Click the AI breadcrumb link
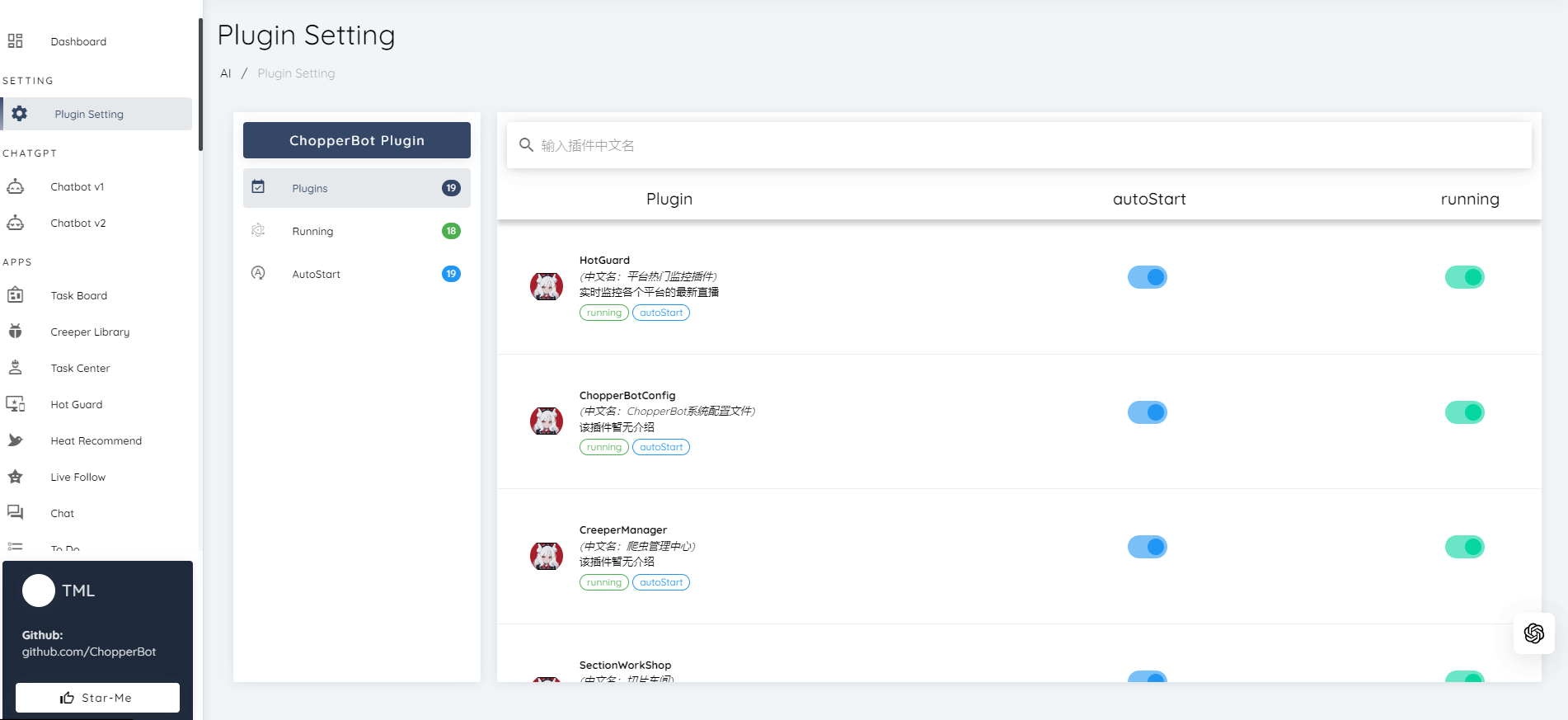1568x720 pixels. pyautogui.click(x=225, y=73)
